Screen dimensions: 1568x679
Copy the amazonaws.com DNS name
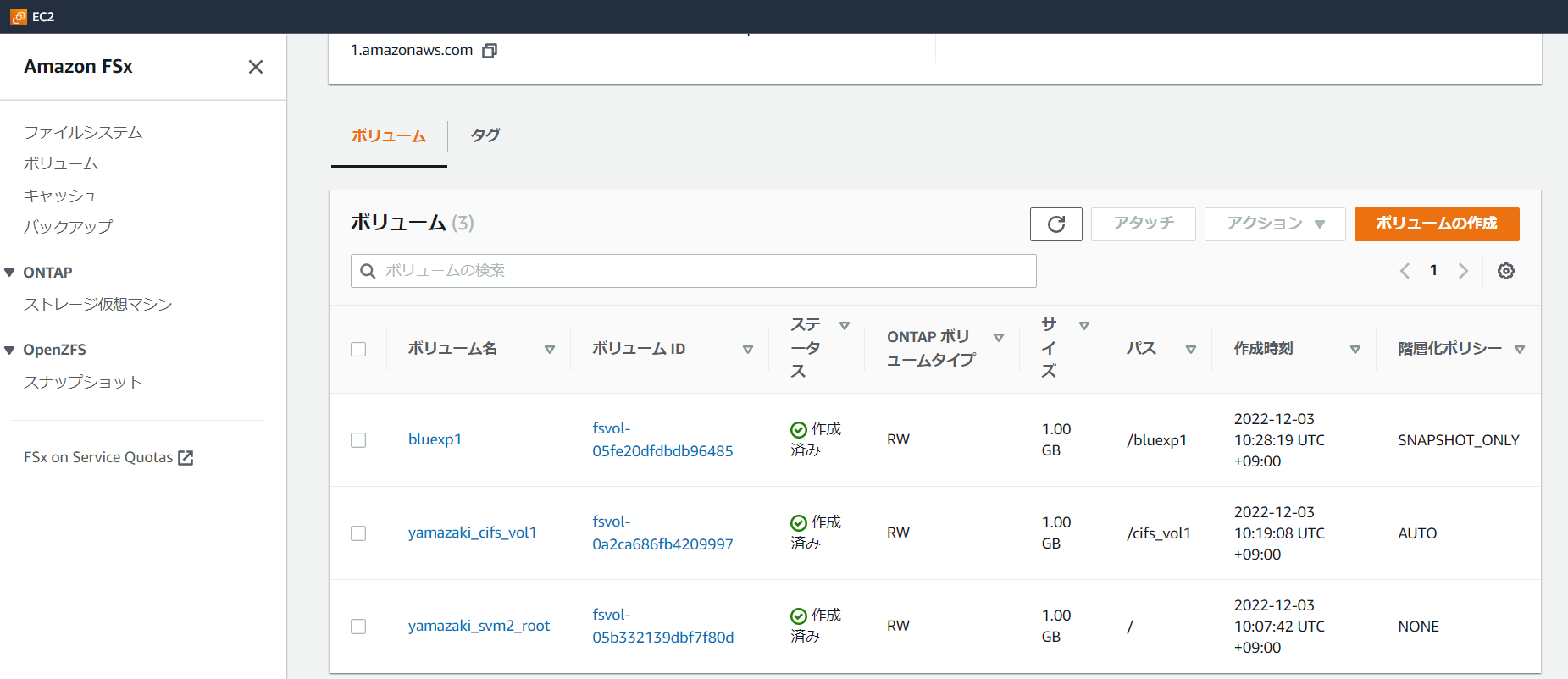pyautogui.click(x=490, y=51)
